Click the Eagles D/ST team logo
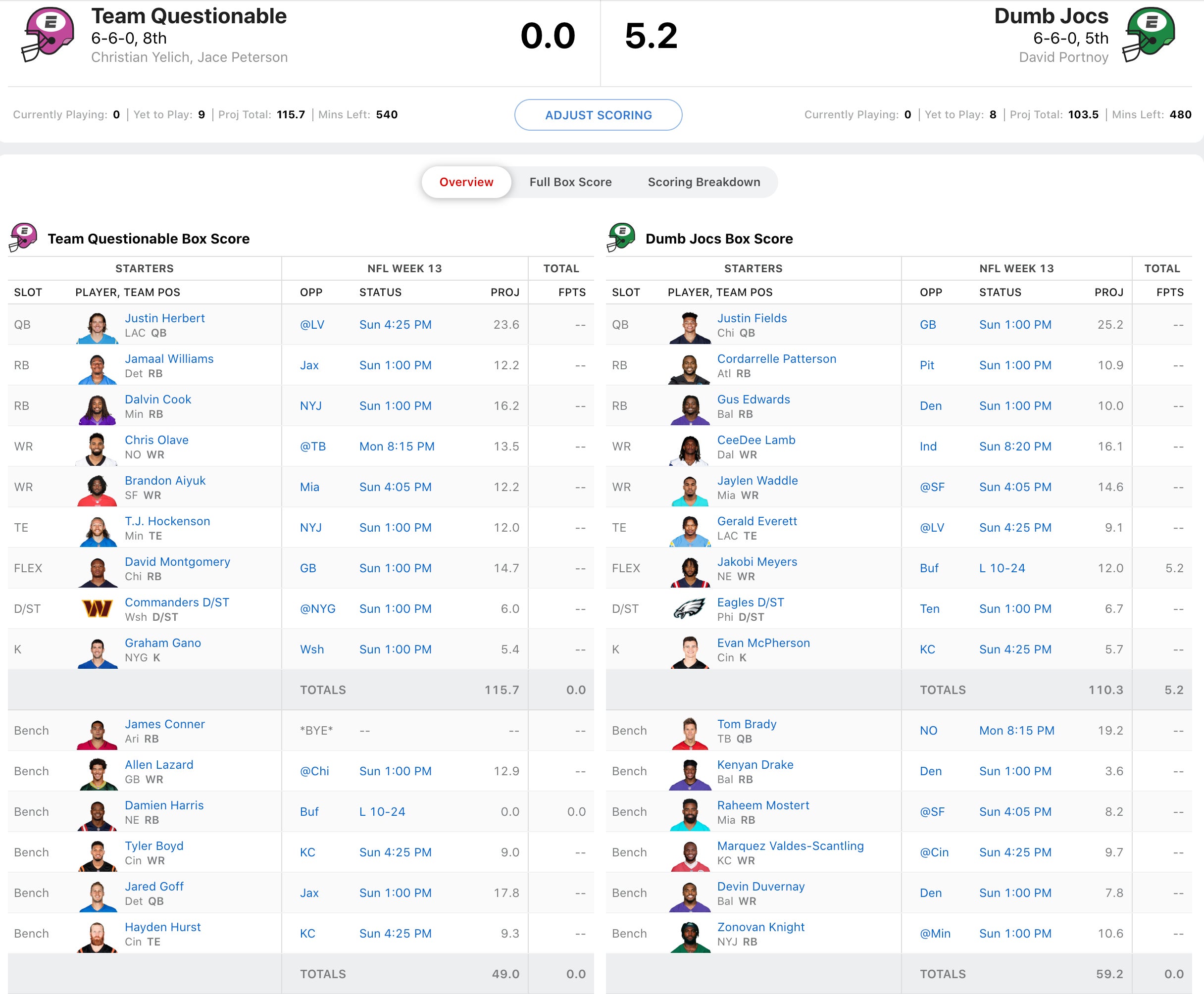Image resolution: width=1204 pixels, height=994 pixels. [x=689, y=609]
